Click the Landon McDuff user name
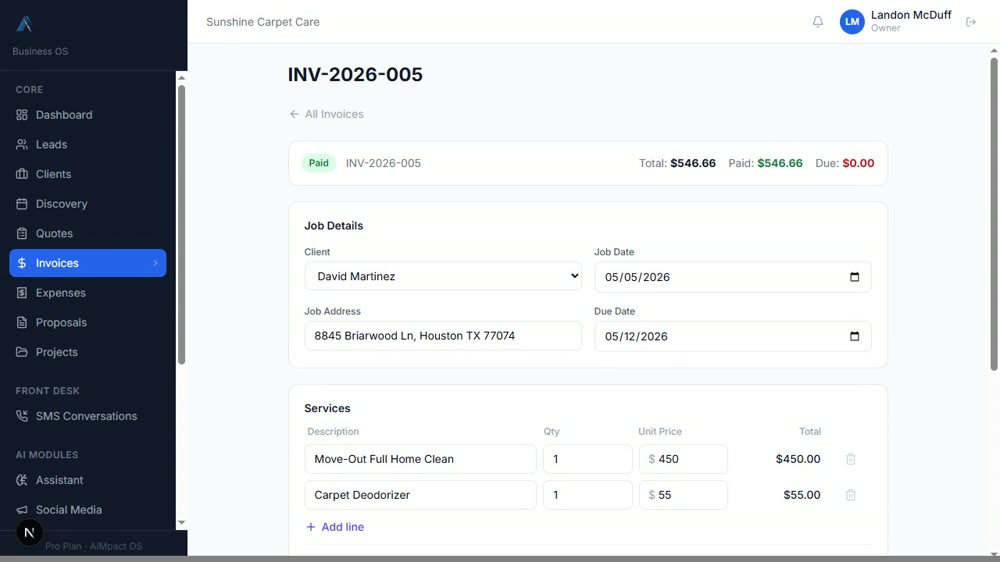The height and width of the screenshot is (562, 1000). pyautogui.click(x=911, y=15)
